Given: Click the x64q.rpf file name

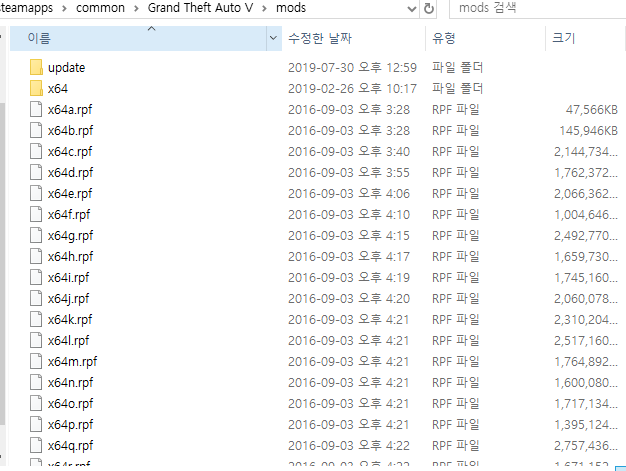Looking at the screenshot, I should (70, 446).
